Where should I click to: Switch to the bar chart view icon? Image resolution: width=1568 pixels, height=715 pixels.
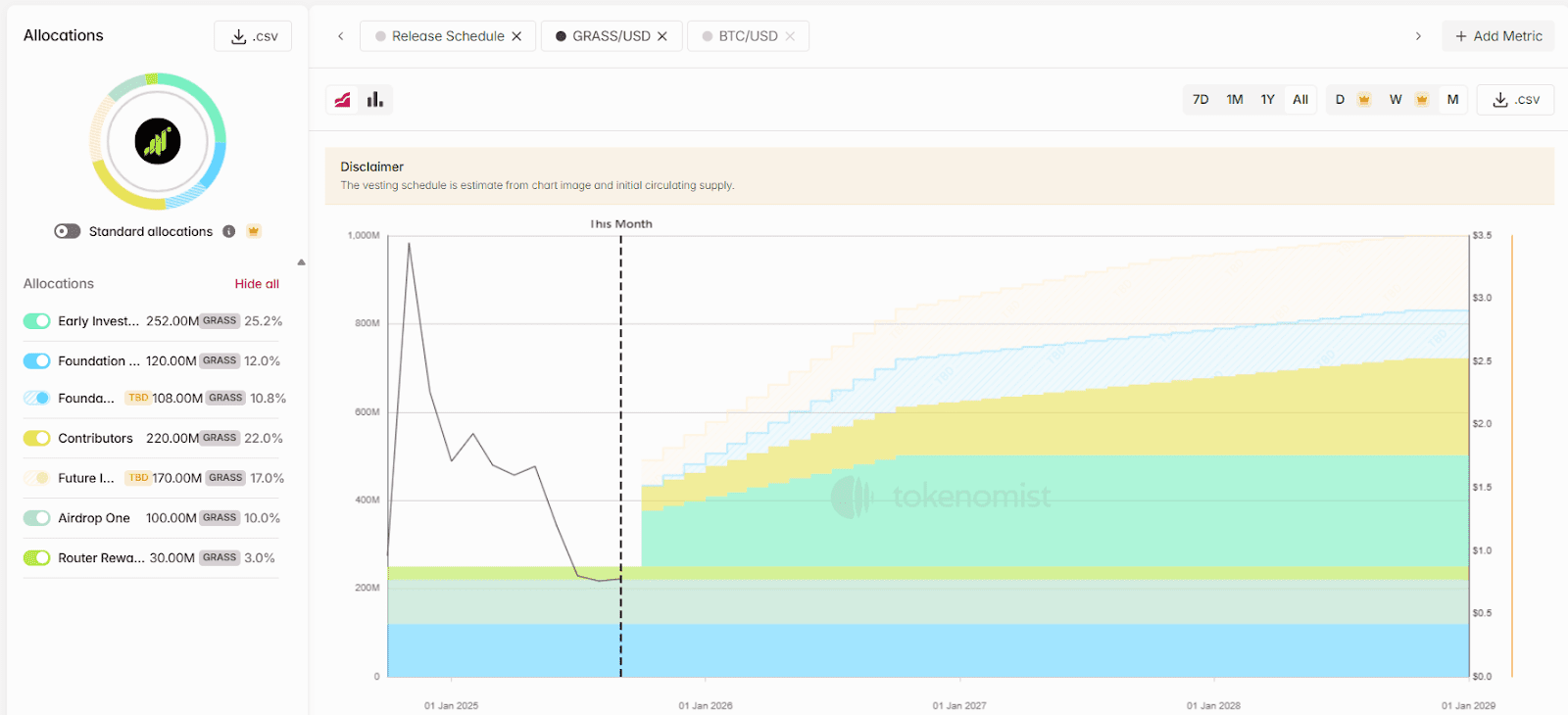click(x=375, y=100)
